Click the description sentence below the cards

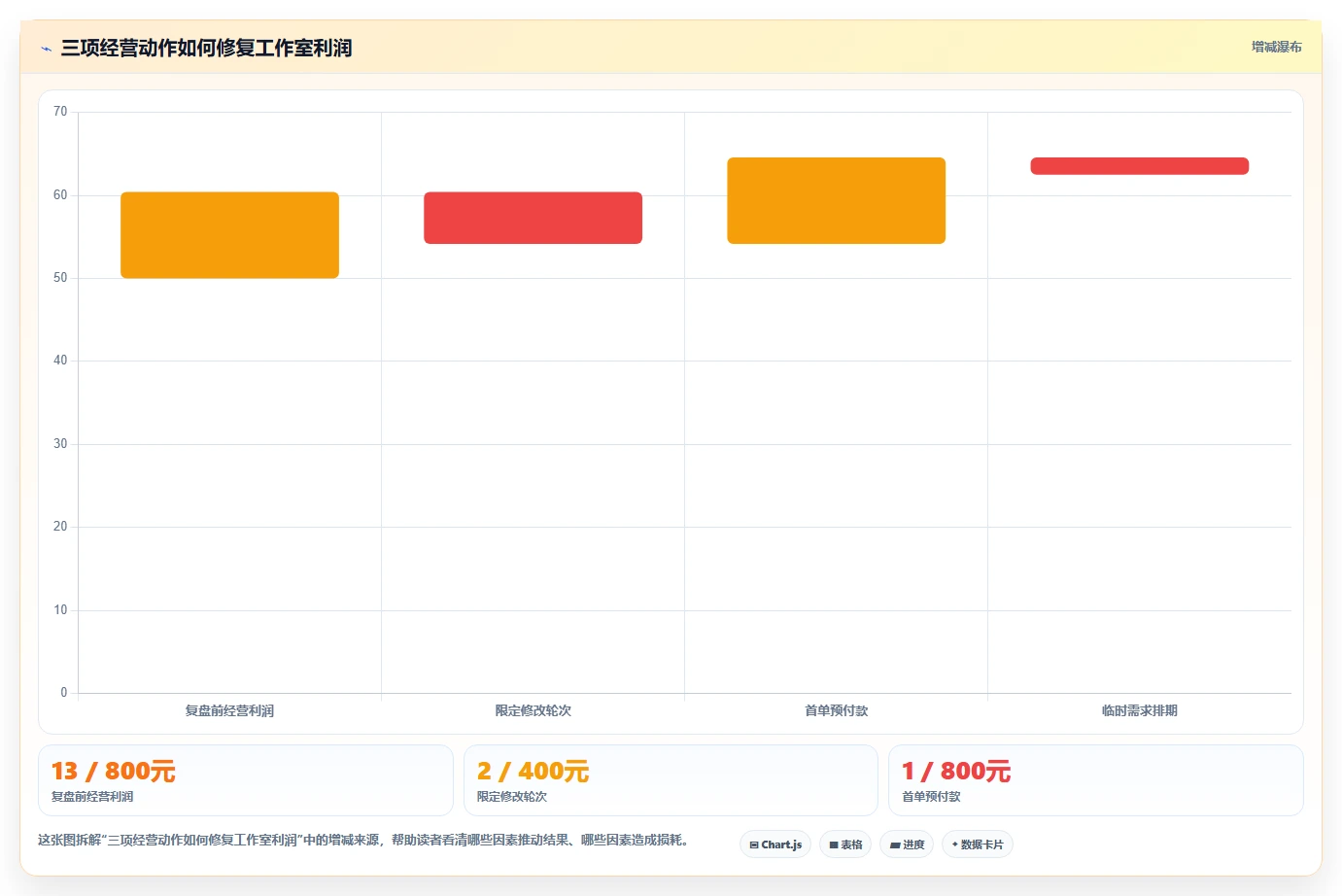click(x=366, y=840)
